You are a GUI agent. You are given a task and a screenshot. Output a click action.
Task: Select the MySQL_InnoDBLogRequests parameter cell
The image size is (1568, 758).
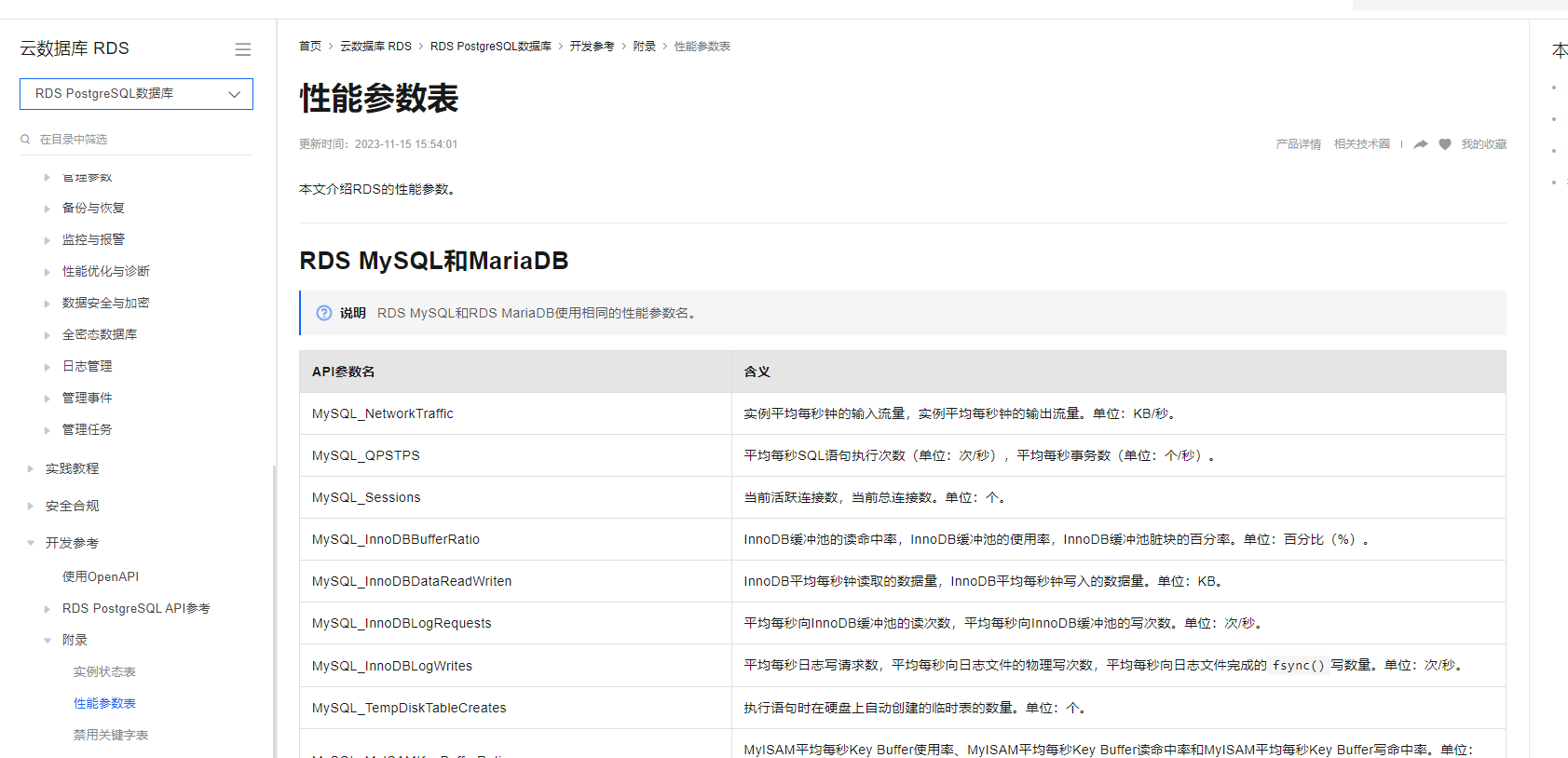pyautogui.click(x=515, y=624)
